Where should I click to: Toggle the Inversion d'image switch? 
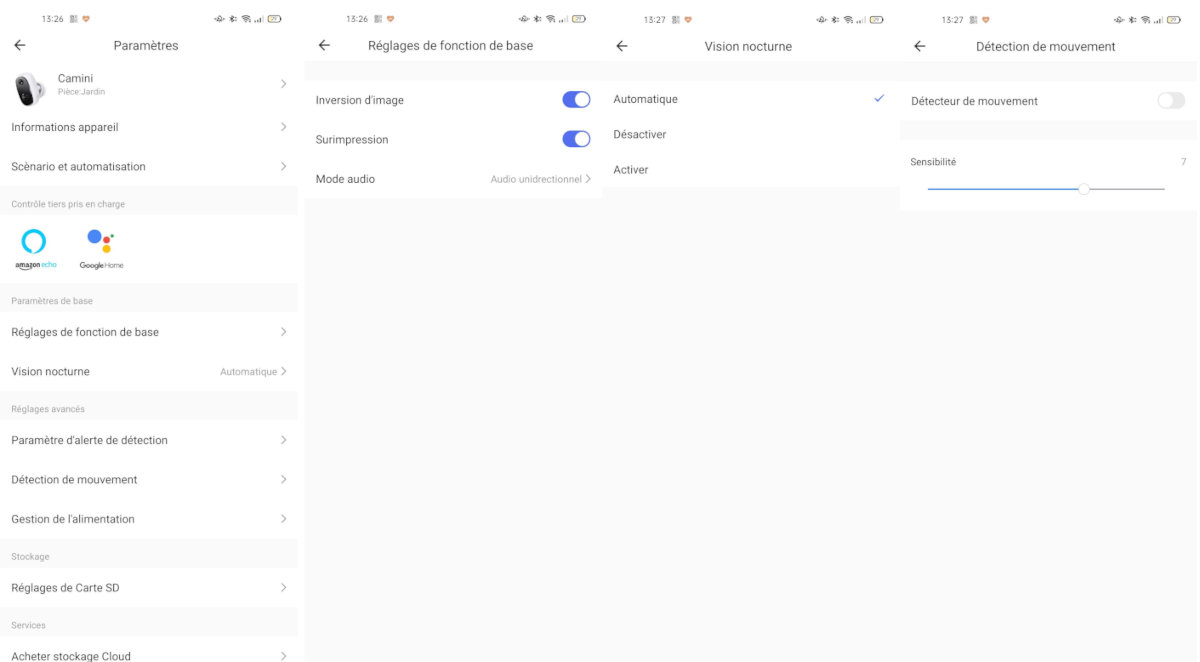(576, 100)
